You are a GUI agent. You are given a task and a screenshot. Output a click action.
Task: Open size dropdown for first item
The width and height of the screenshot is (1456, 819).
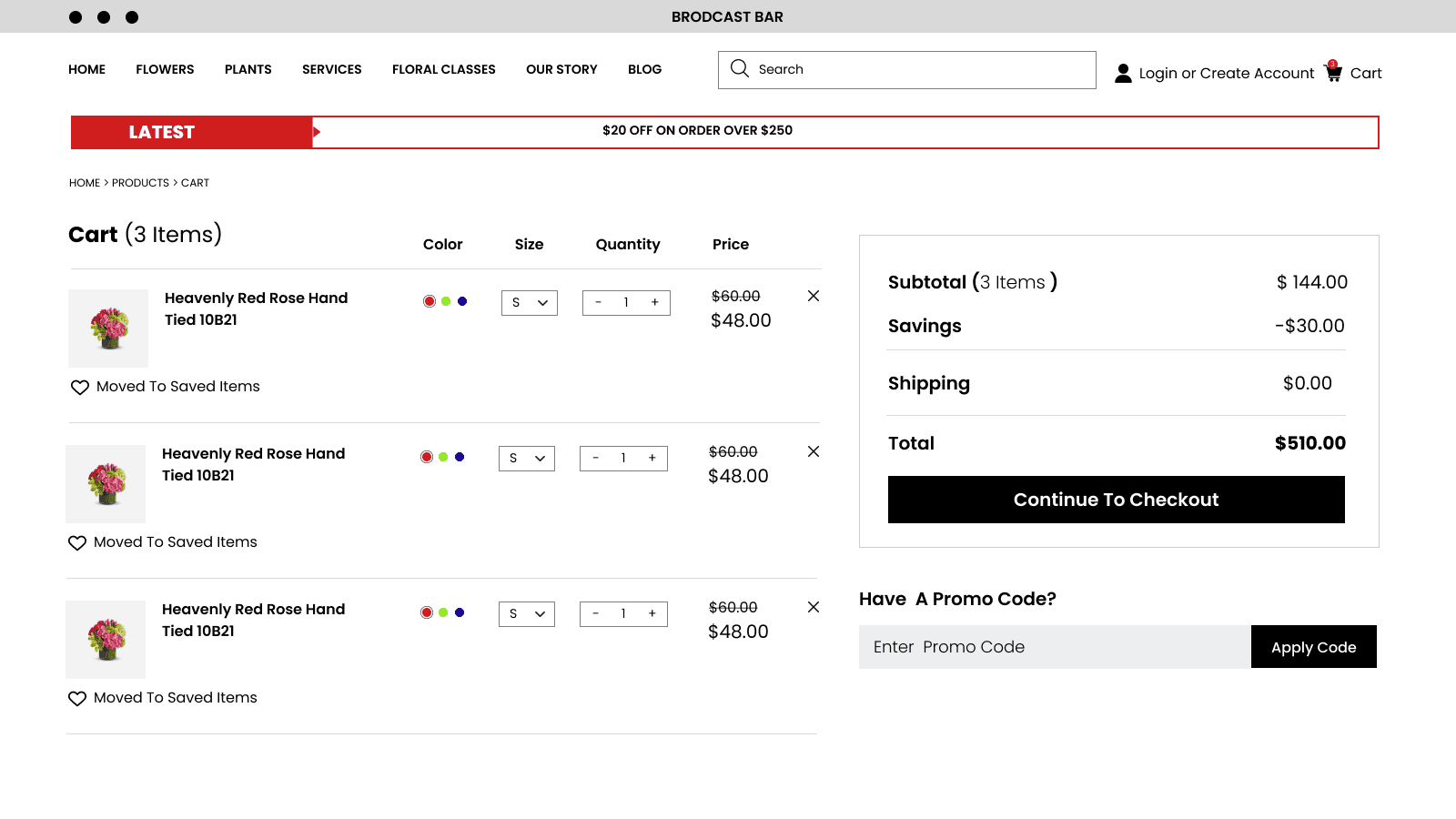point(530,303)
